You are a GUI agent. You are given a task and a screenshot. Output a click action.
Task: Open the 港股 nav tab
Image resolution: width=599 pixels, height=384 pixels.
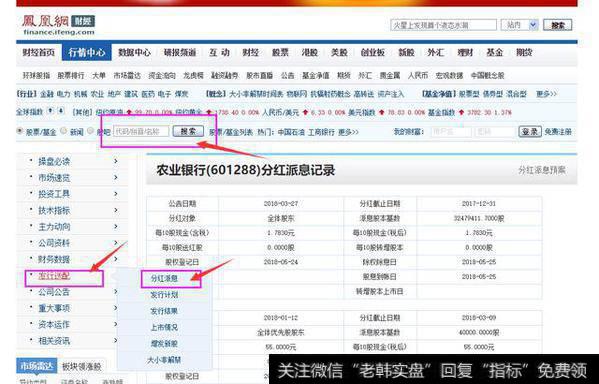point(309,52)
